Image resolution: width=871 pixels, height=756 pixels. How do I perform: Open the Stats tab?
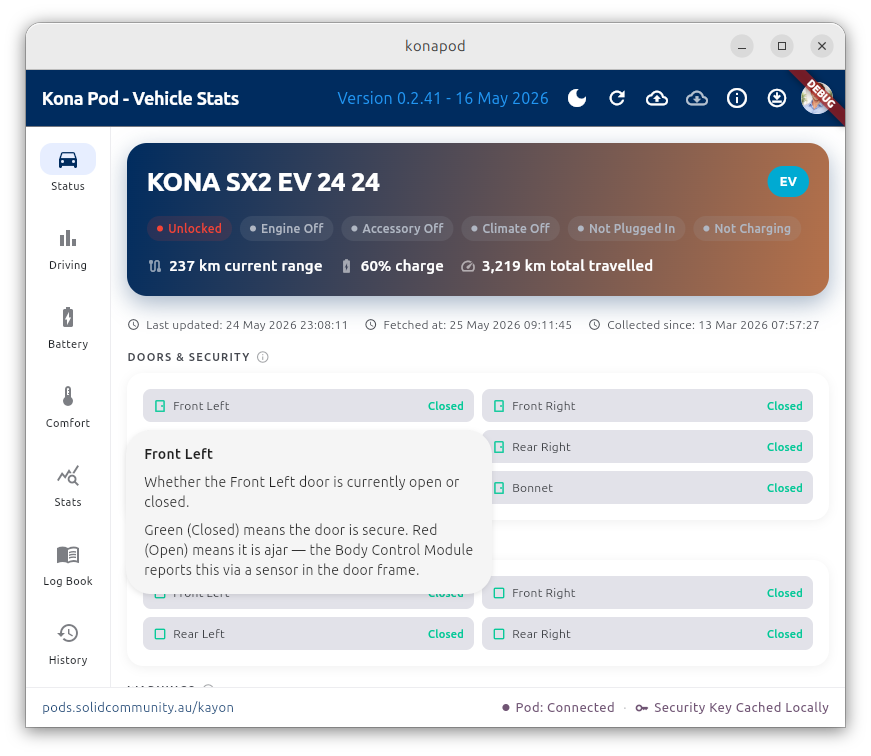68,486
